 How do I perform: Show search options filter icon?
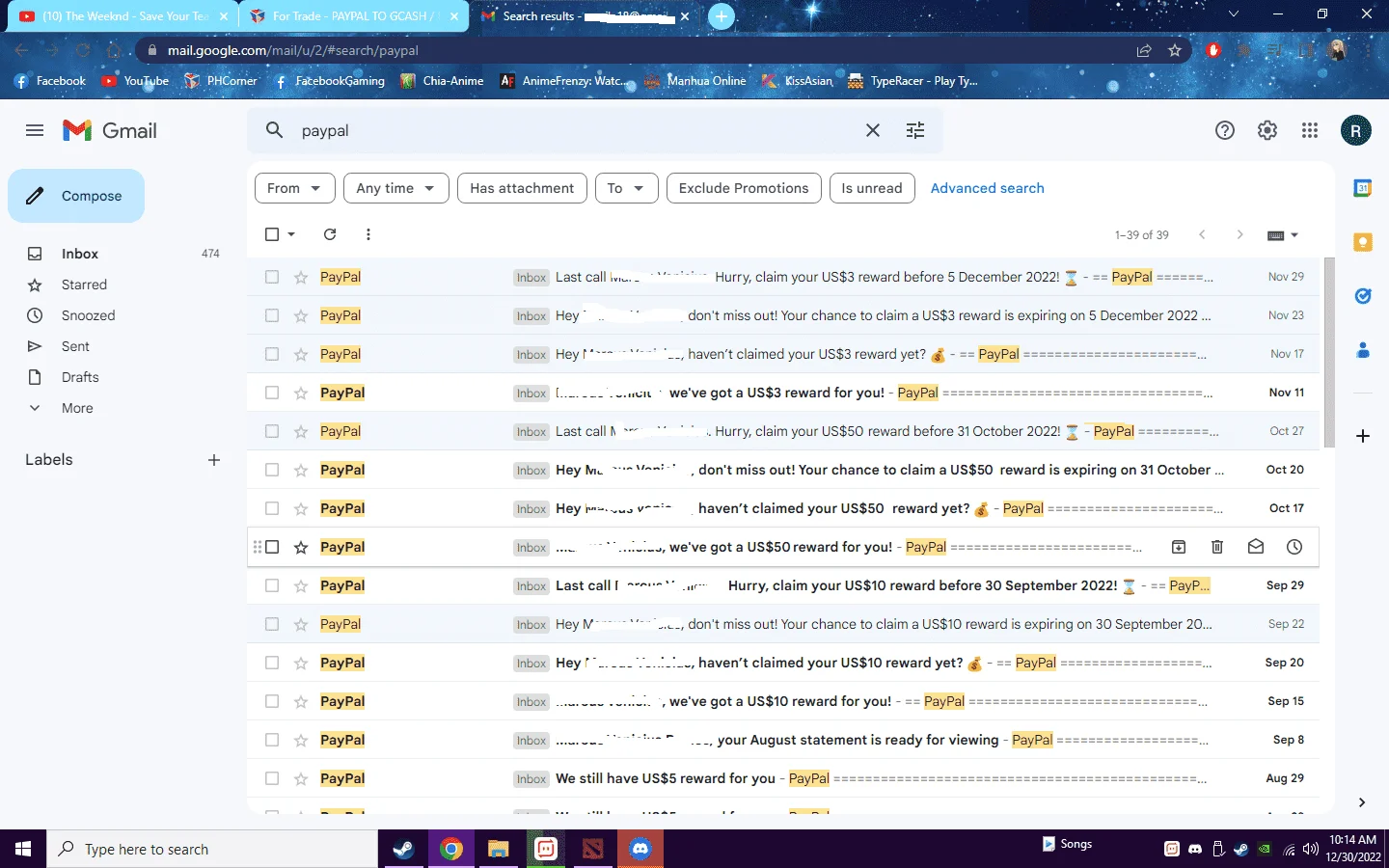(x=915, y=130)
